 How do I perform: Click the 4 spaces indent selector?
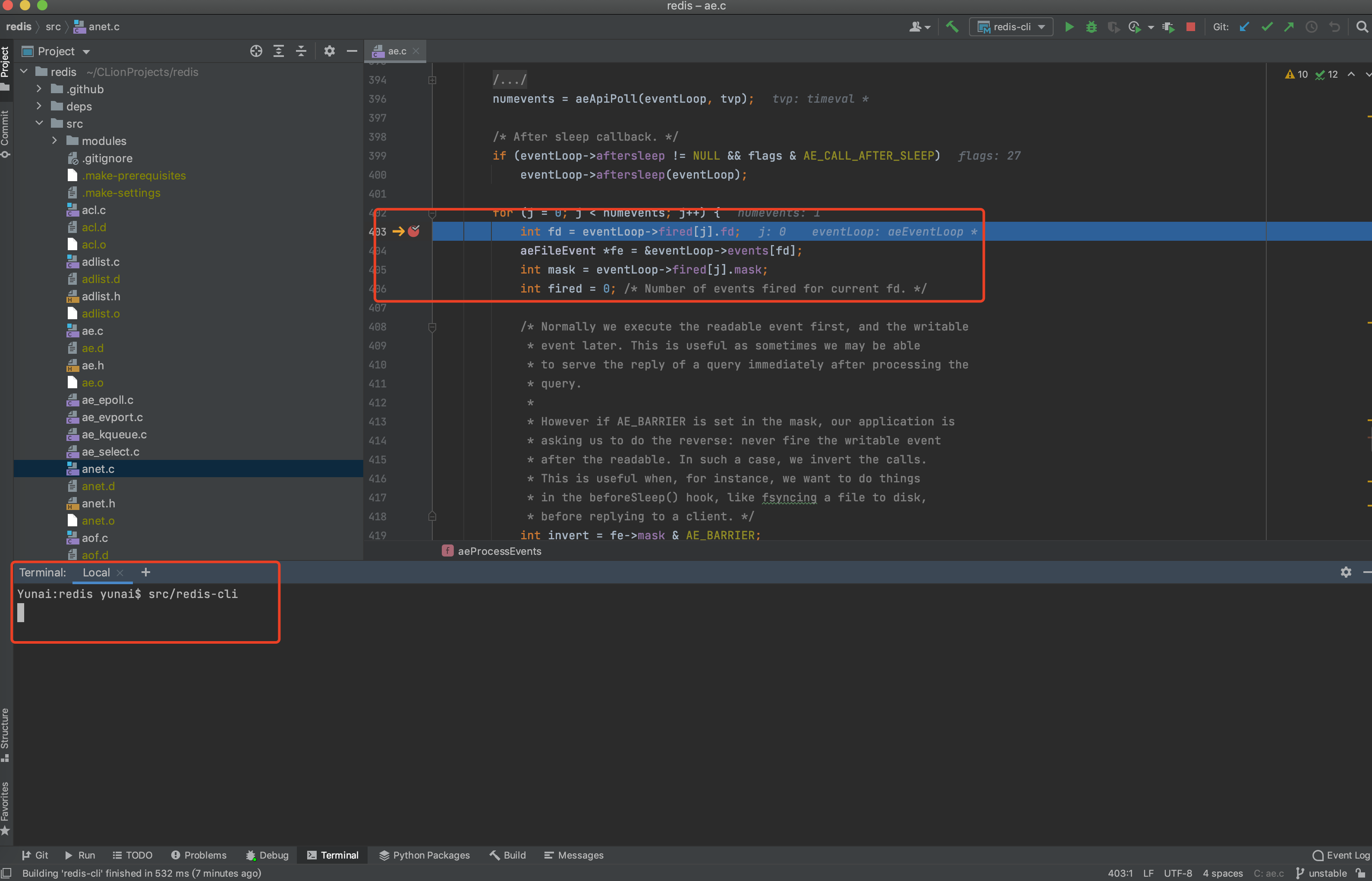[x=1223, y=873]
